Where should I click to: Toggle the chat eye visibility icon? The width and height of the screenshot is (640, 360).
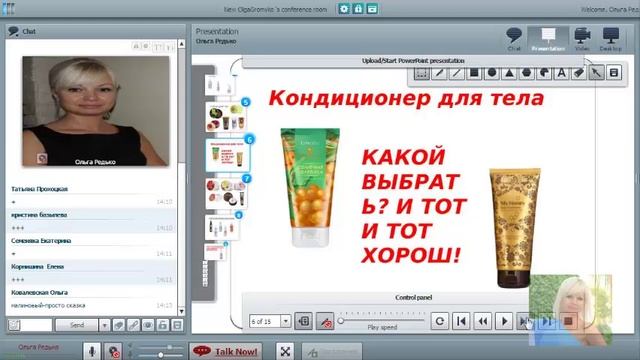pos(148,325)
